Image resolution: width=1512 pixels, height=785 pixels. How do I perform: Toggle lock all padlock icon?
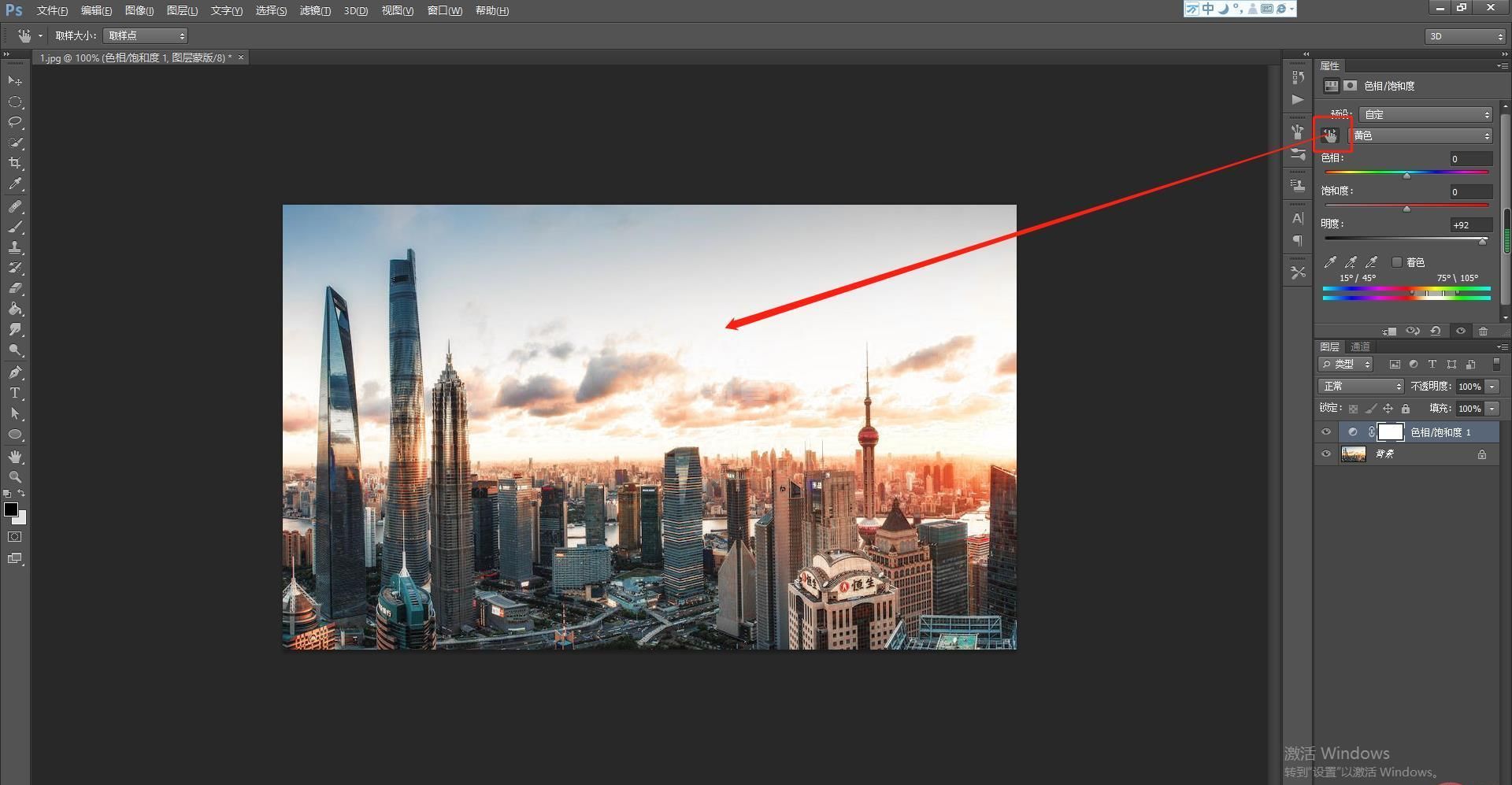point(1406,409)
